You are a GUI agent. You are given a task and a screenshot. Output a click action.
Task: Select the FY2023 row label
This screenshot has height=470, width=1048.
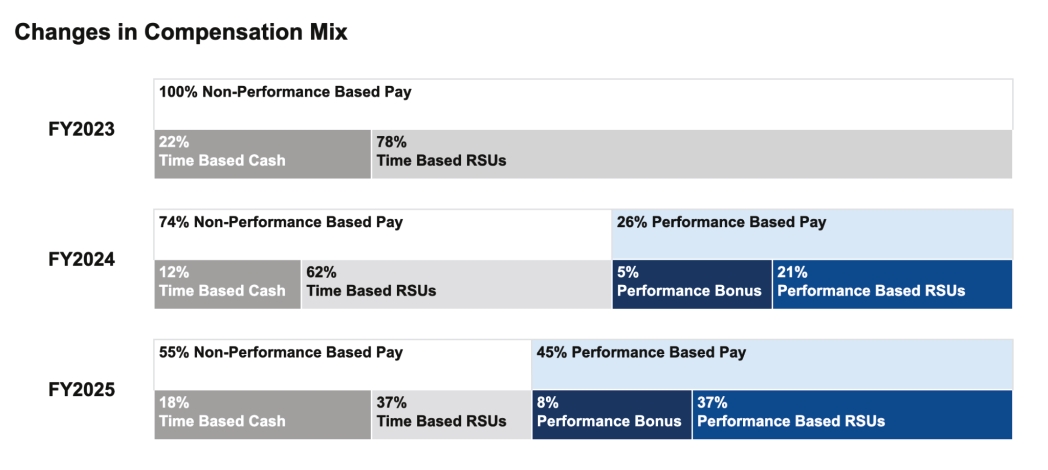pos(82,130)
